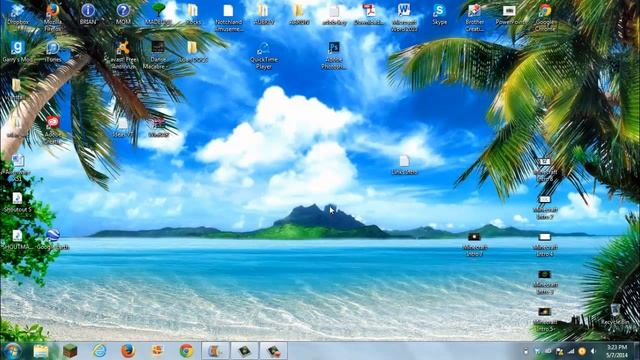Open the Minecraft Intro 7 file in the right column

[x=545, y=207]
